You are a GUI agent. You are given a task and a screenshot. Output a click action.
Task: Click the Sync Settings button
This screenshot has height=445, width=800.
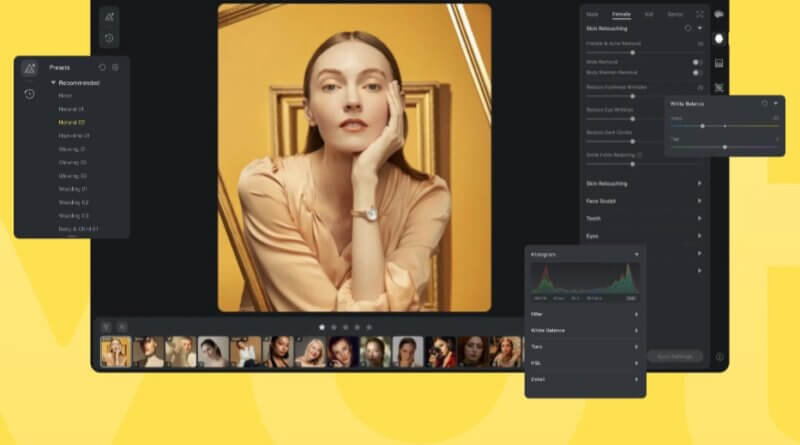(x=674, y=356)
